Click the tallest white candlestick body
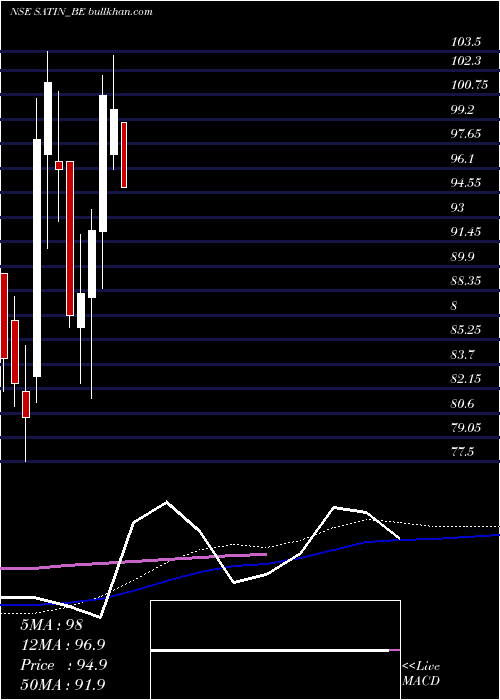This screenshot has height=700, width=500. (37, 258)
